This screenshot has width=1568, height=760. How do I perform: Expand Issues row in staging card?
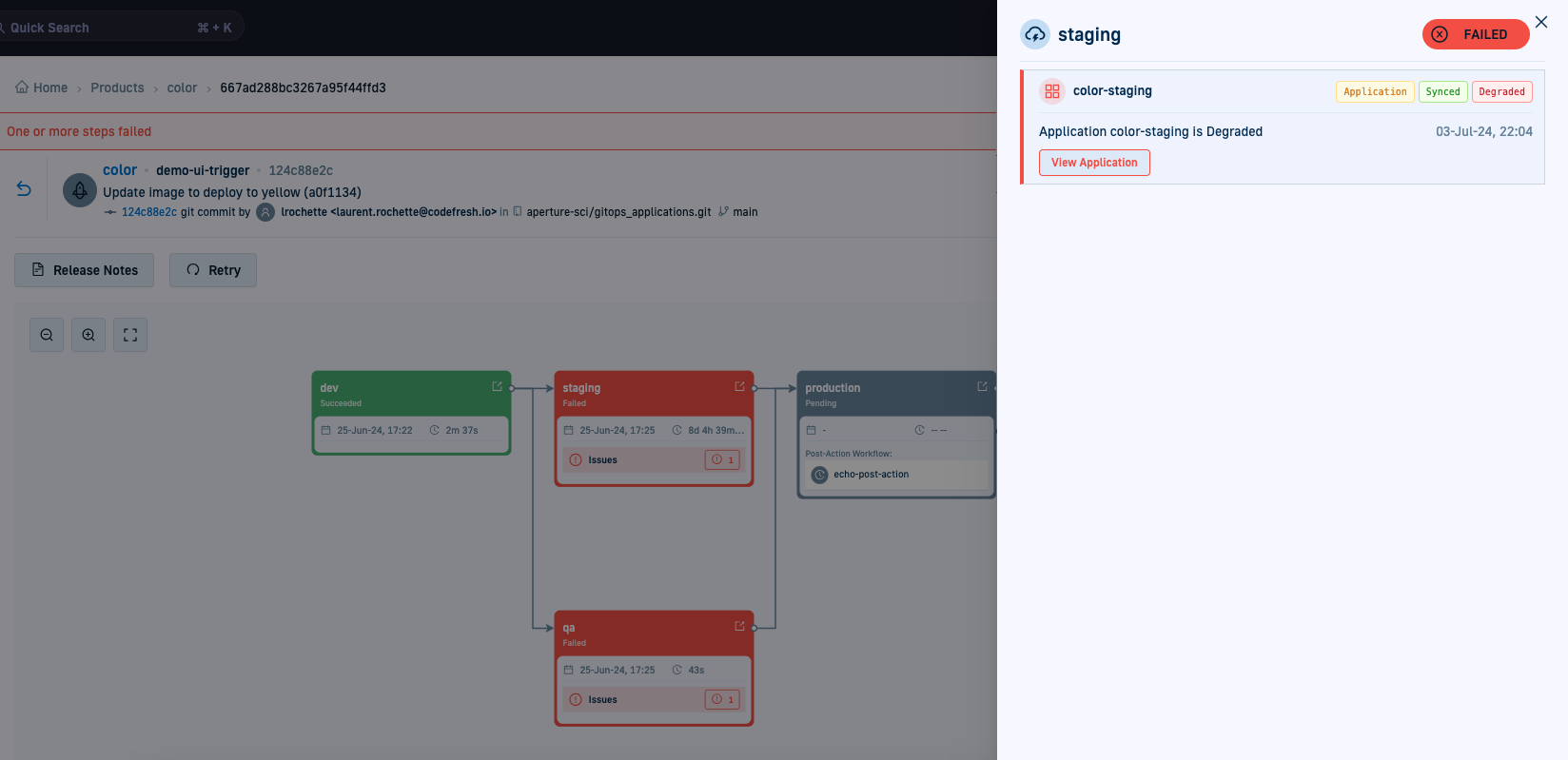(x=654, y=460)
